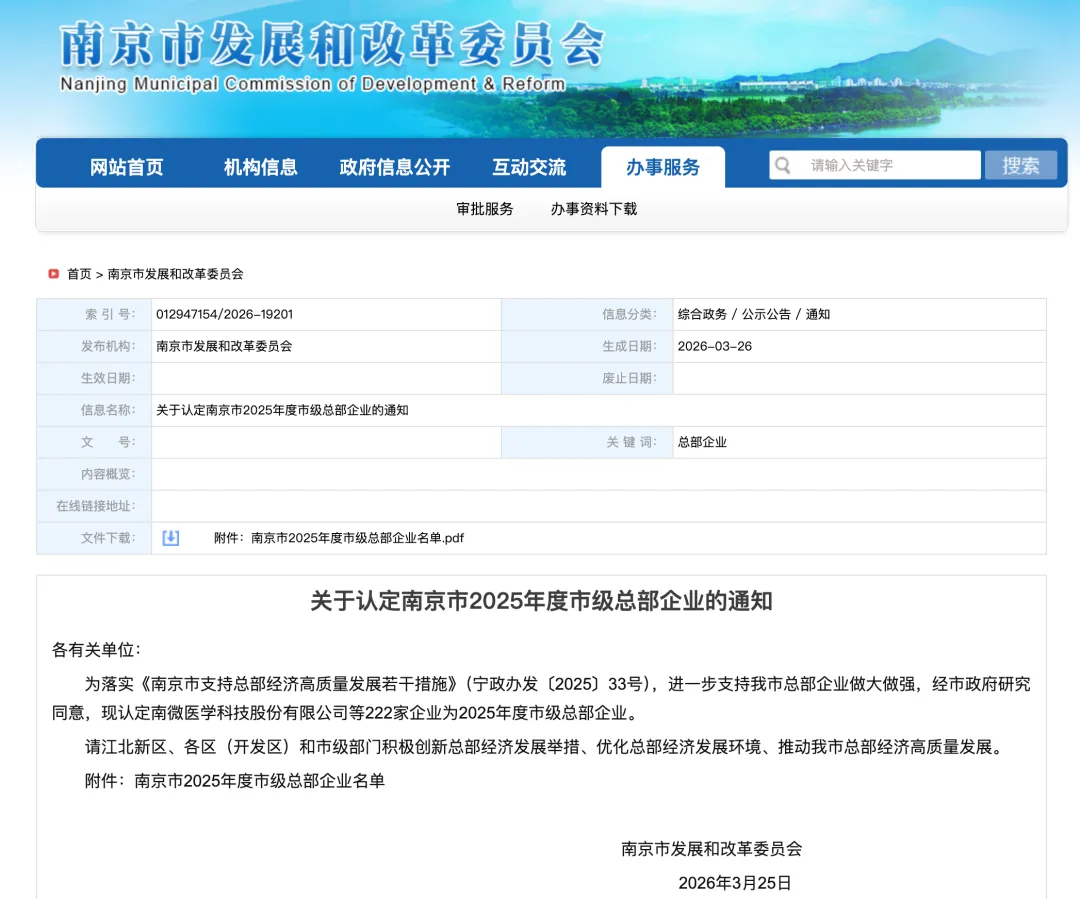Select the keyword value 总部企业
1080x899 pixels.
(x=703, y=442)
